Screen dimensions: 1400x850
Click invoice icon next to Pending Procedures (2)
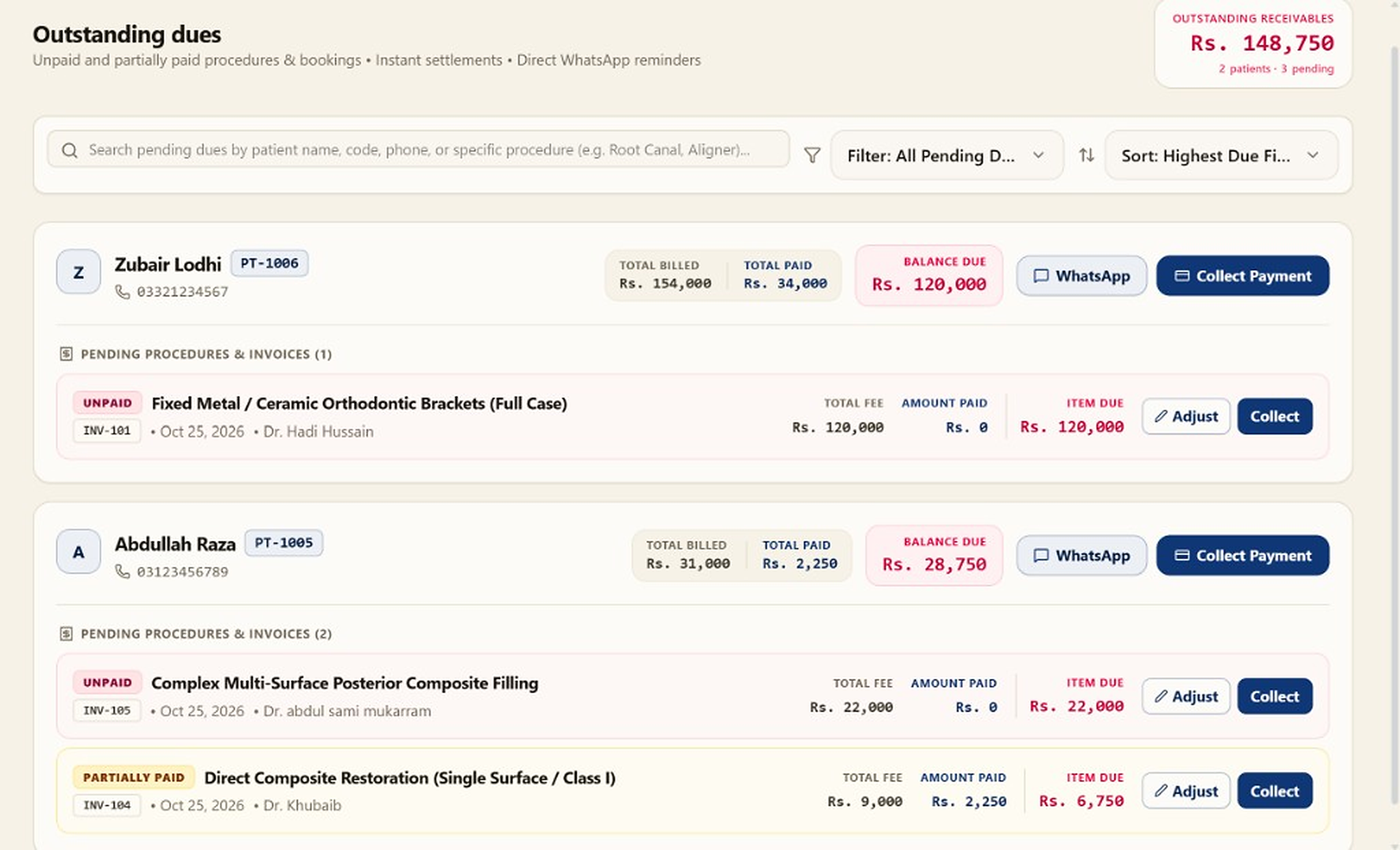[66, 633]
